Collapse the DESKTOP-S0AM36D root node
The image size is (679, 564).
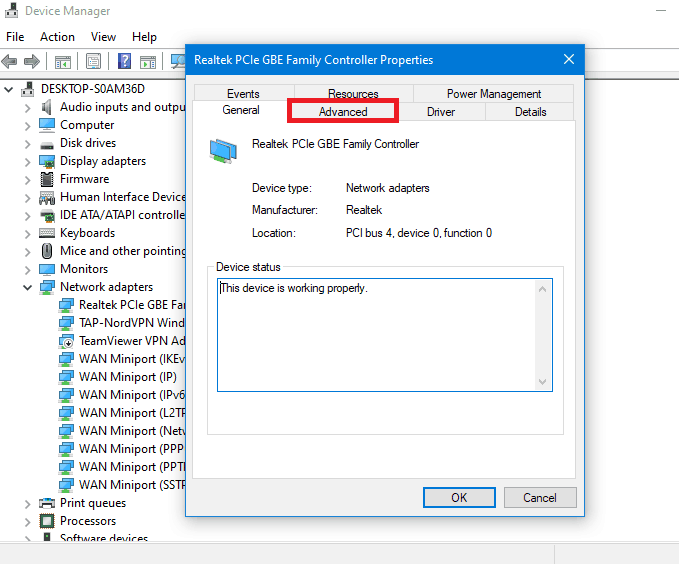click(x=8, y=90)
